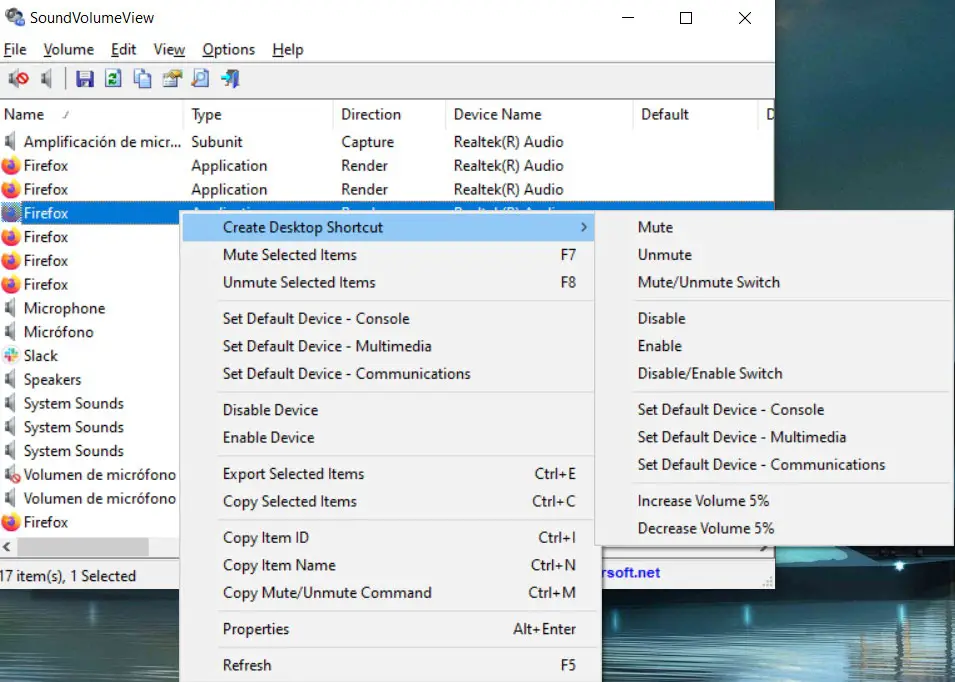Select Set Default Device - Multimedia in context menu

pos(388,346)
